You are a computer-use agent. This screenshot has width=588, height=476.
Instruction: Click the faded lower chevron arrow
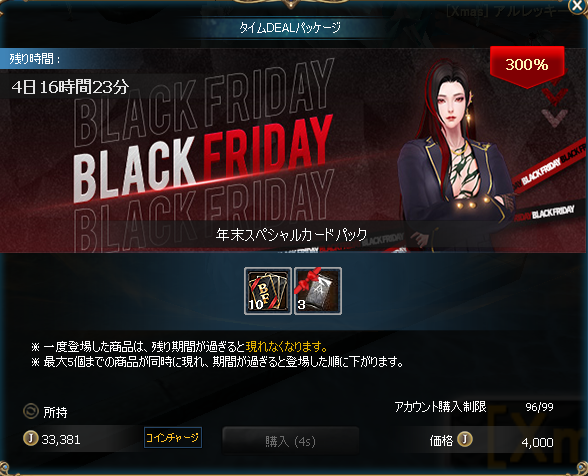coord(554,117)
